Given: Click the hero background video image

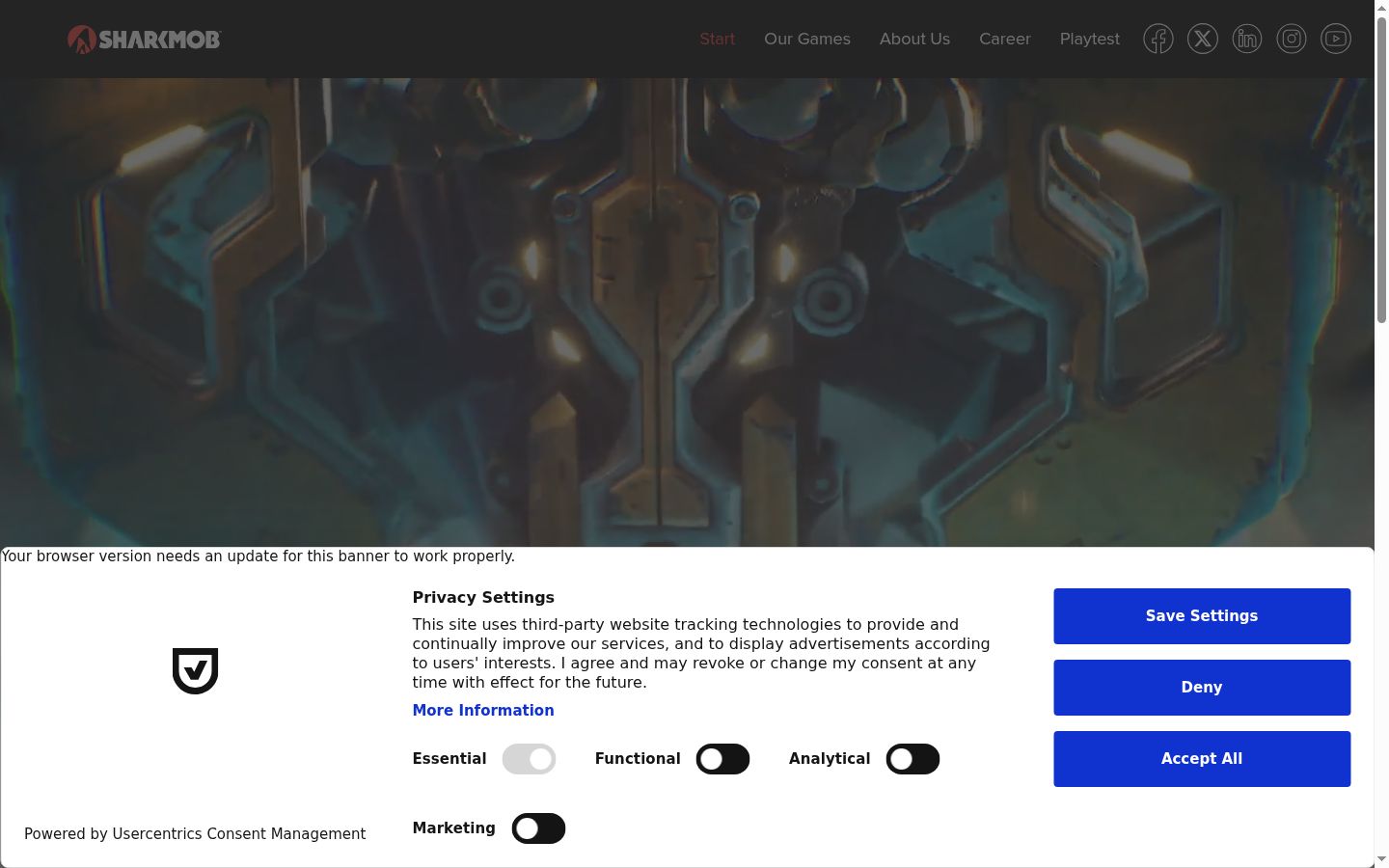Looking at the screenshot, I should click(x=687, y=312).
